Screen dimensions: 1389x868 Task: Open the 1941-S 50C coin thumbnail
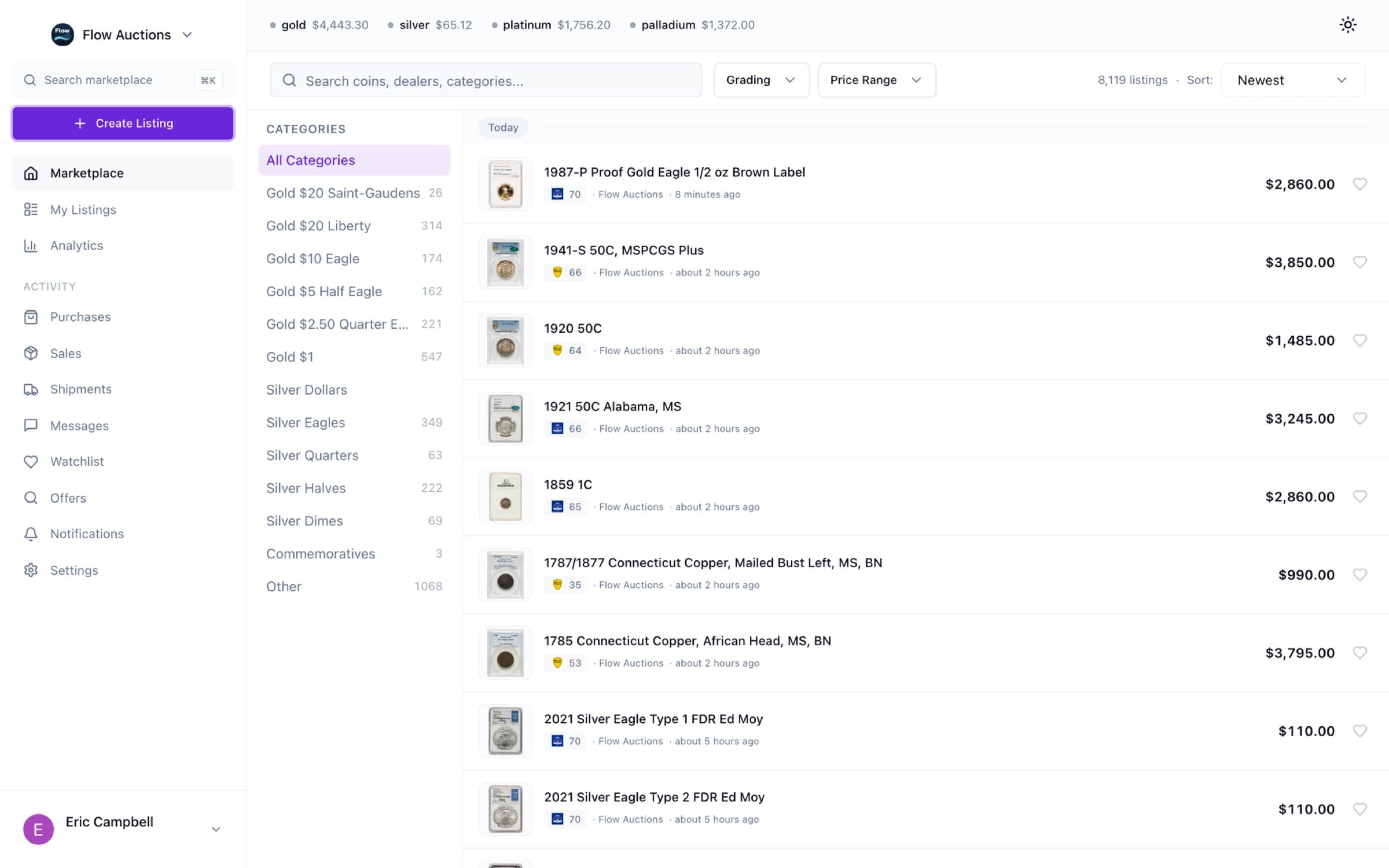tap(505, 262)
